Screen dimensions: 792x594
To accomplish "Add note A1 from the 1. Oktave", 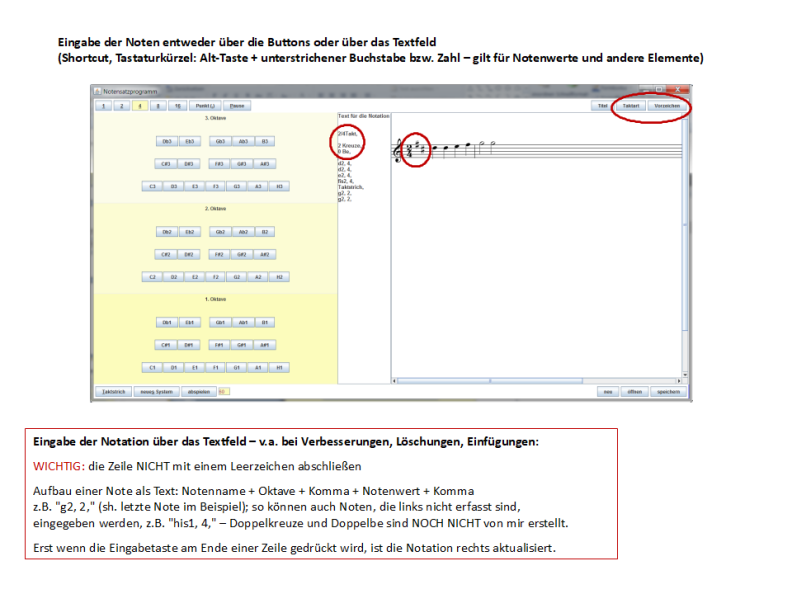I will [x=258, y=367].
